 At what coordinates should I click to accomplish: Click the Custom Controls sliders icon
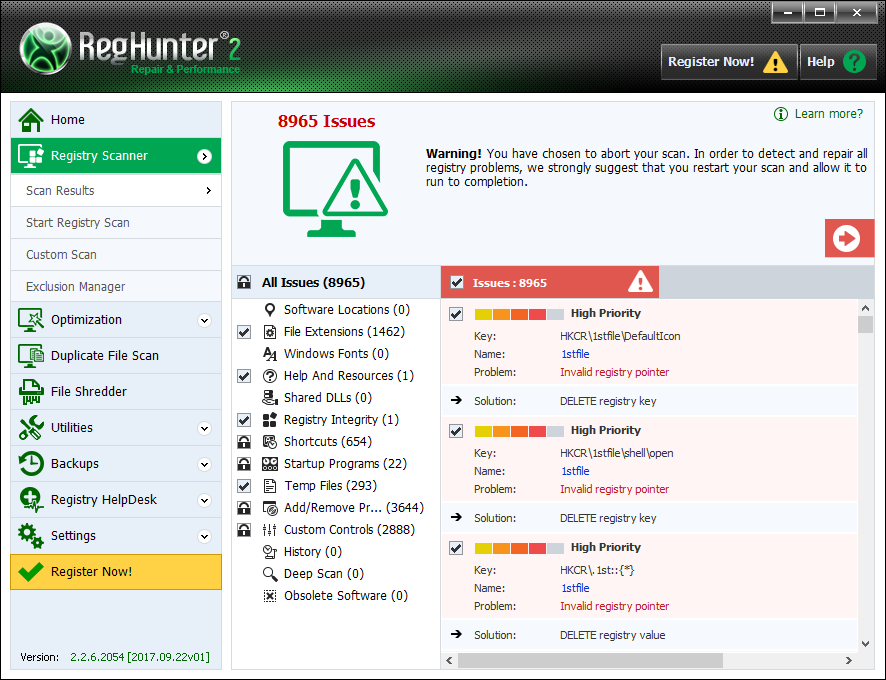pos(270,530)
